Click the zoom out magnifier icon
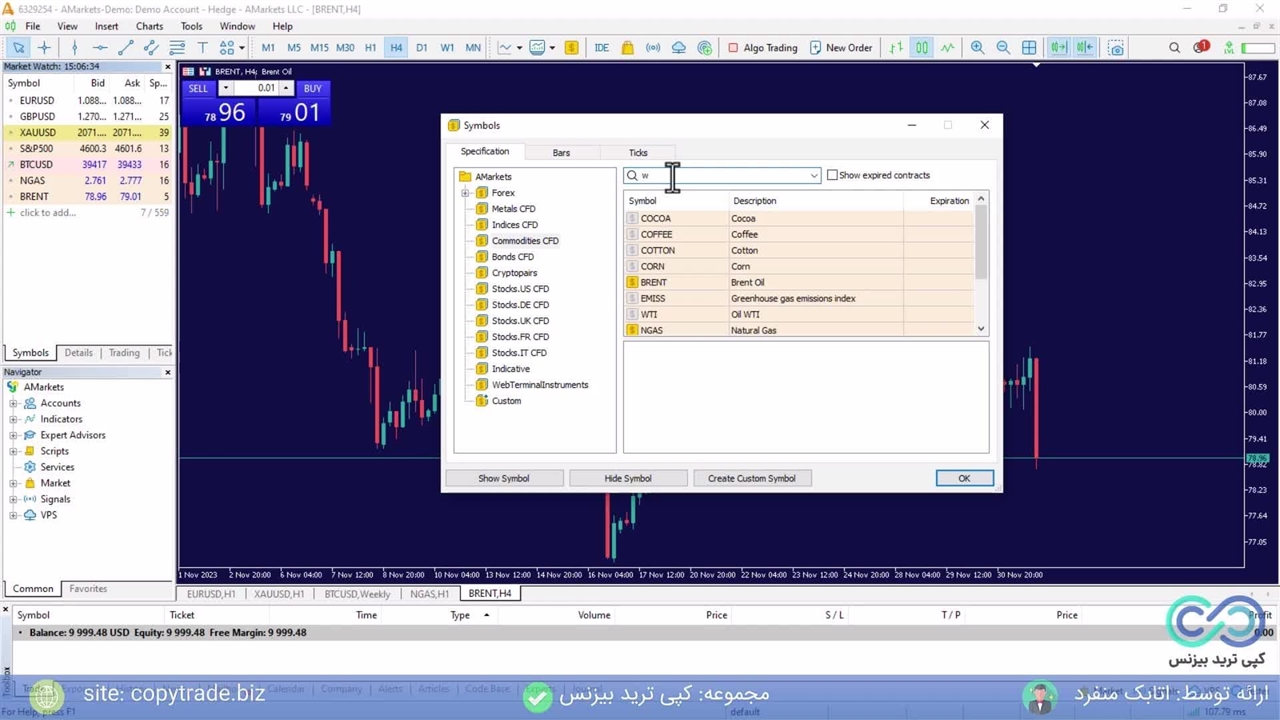This screenshot has width=1280, height=720. (x=1003, y=48)
